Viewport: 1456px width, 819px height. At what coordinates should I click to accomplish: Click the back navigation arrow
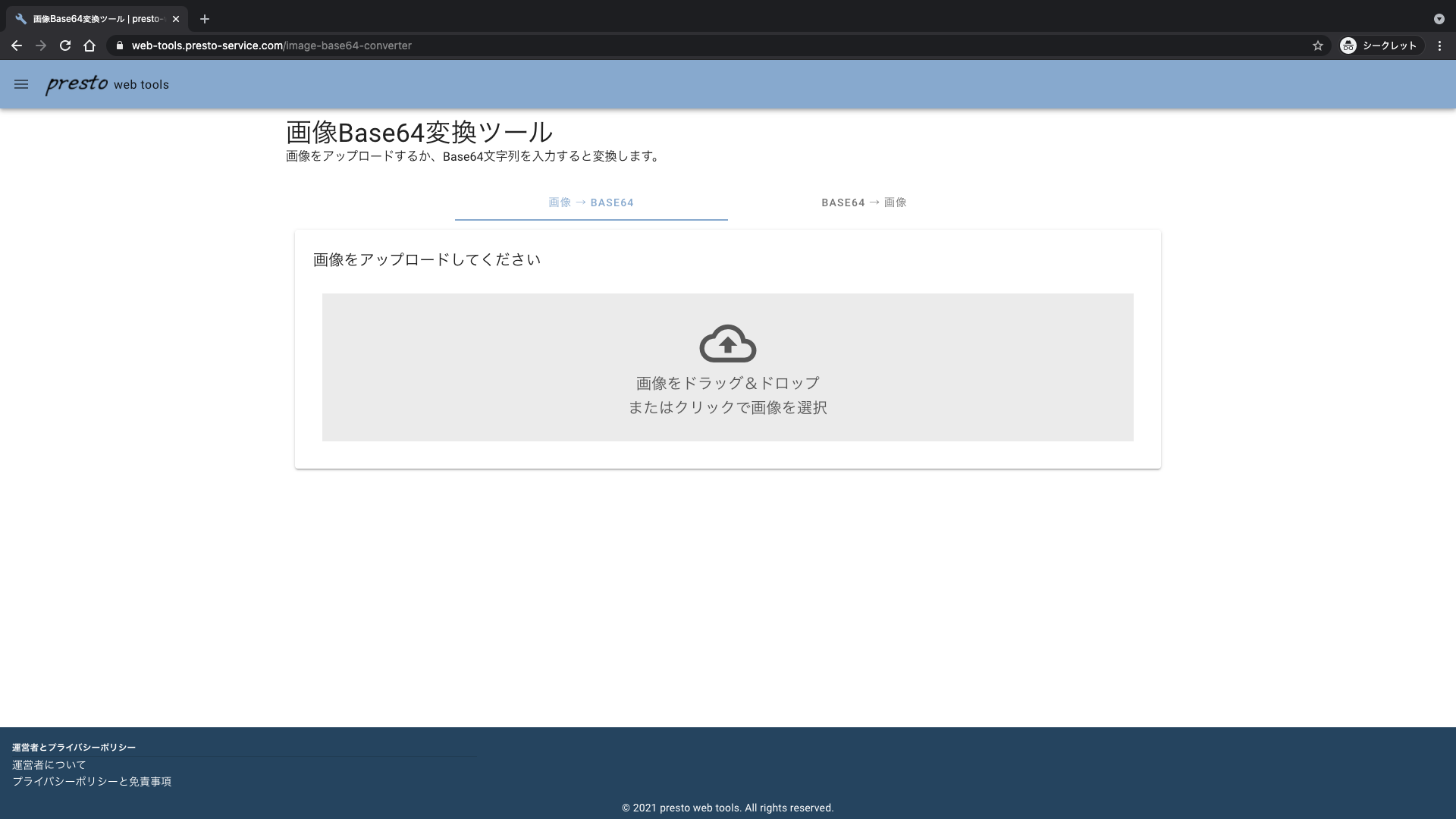tap(17, 45)
